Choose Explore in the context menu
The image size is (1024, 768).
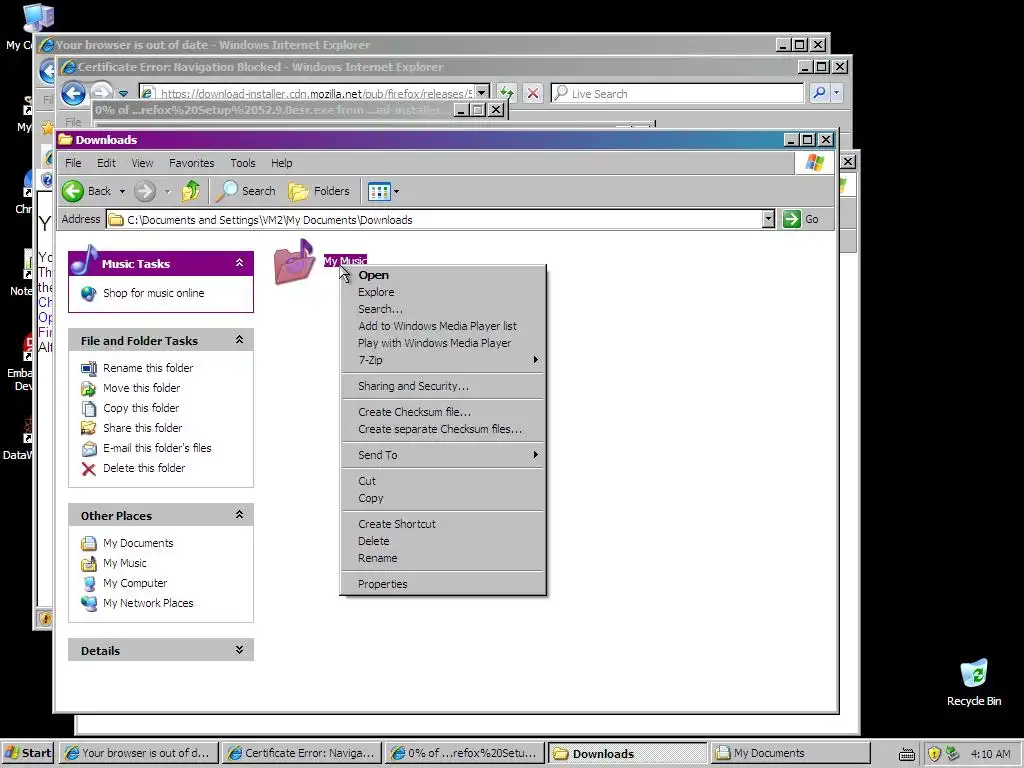click(443, 292)
